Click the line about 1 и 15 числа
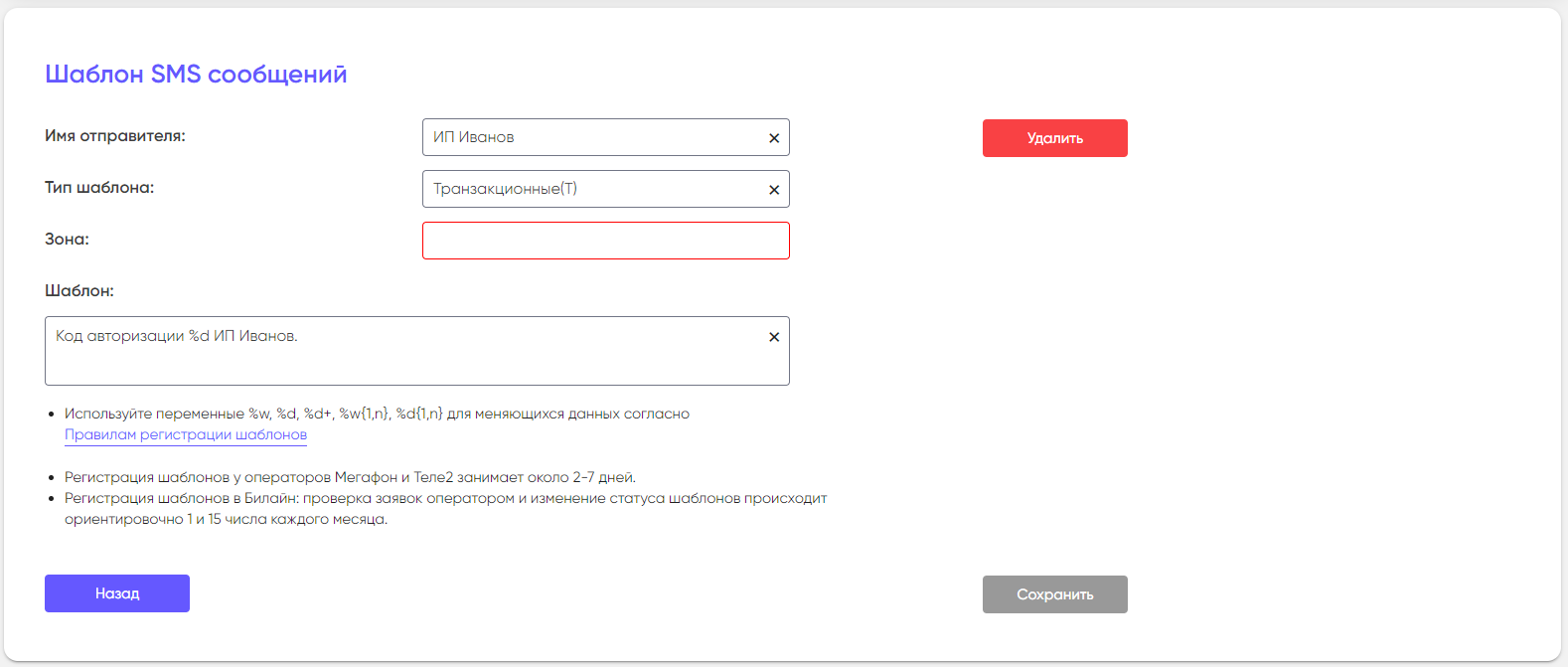Screen dimensions: 1568x667 click(x=226, y=519)
